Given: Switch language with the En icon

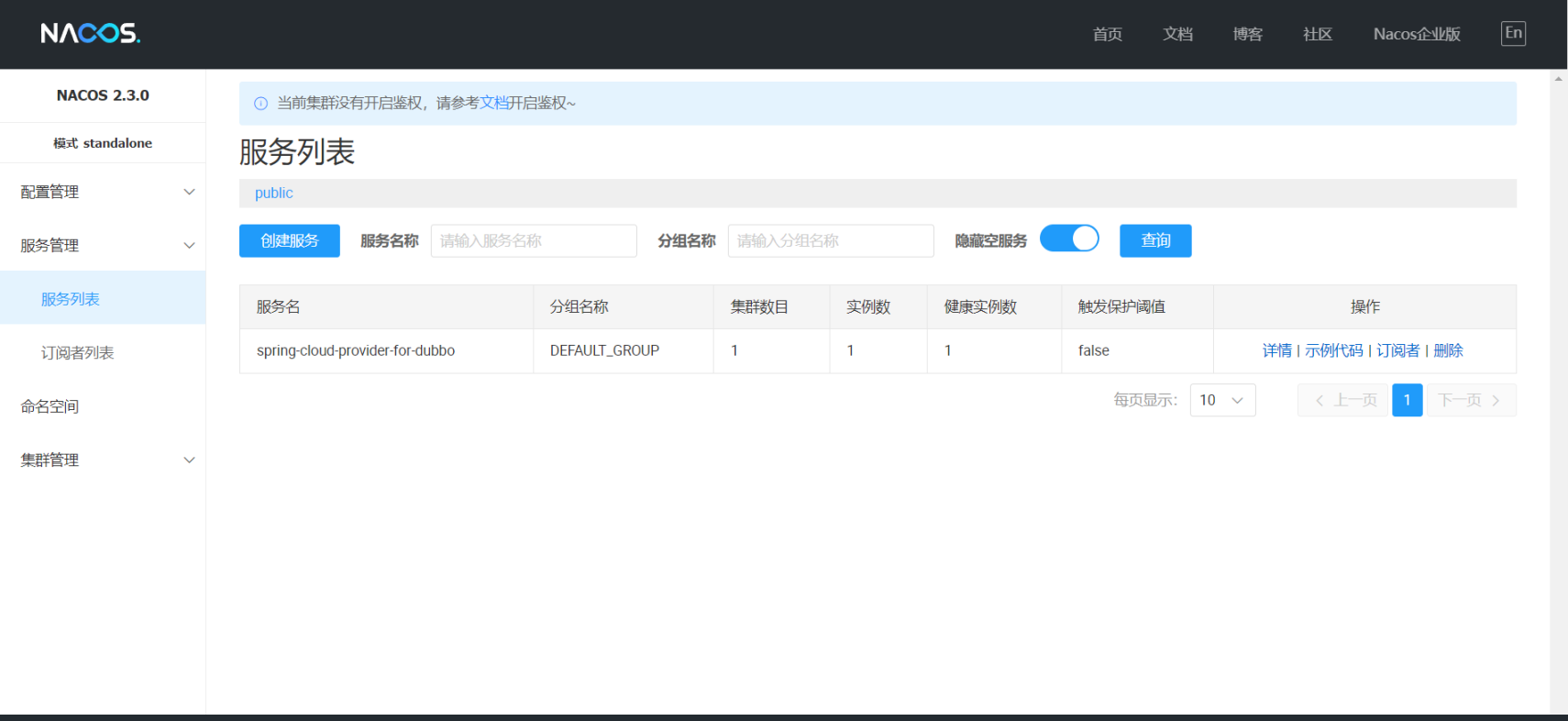Looking at the screenshot, I should point(1513,34).
